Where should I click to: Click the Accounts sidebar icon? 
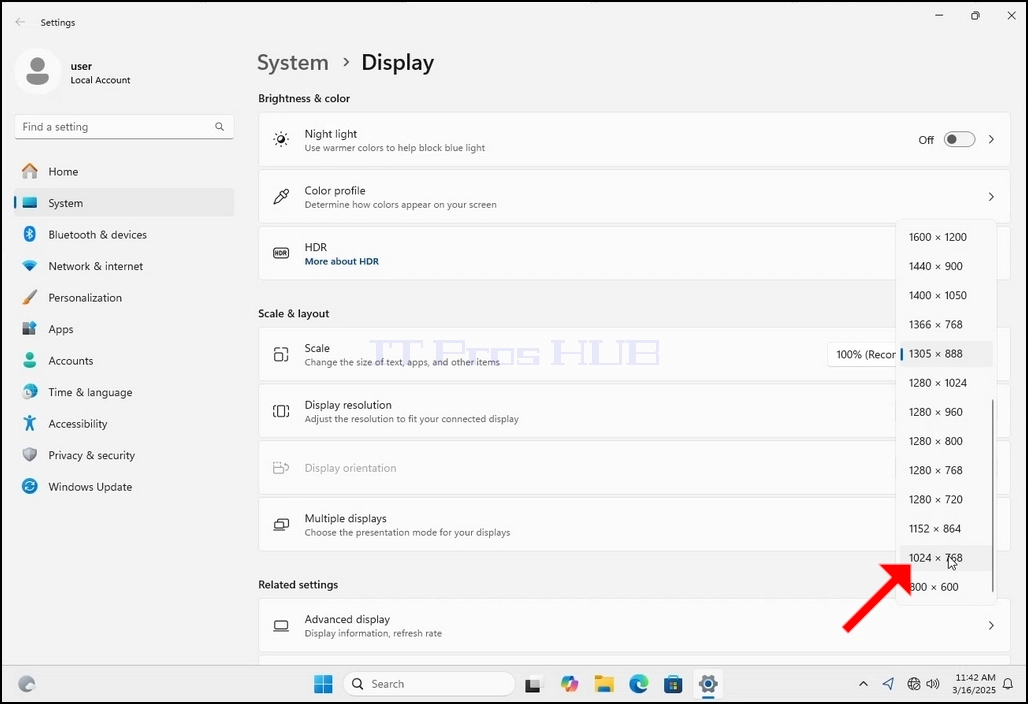click(x=30, y=360)
